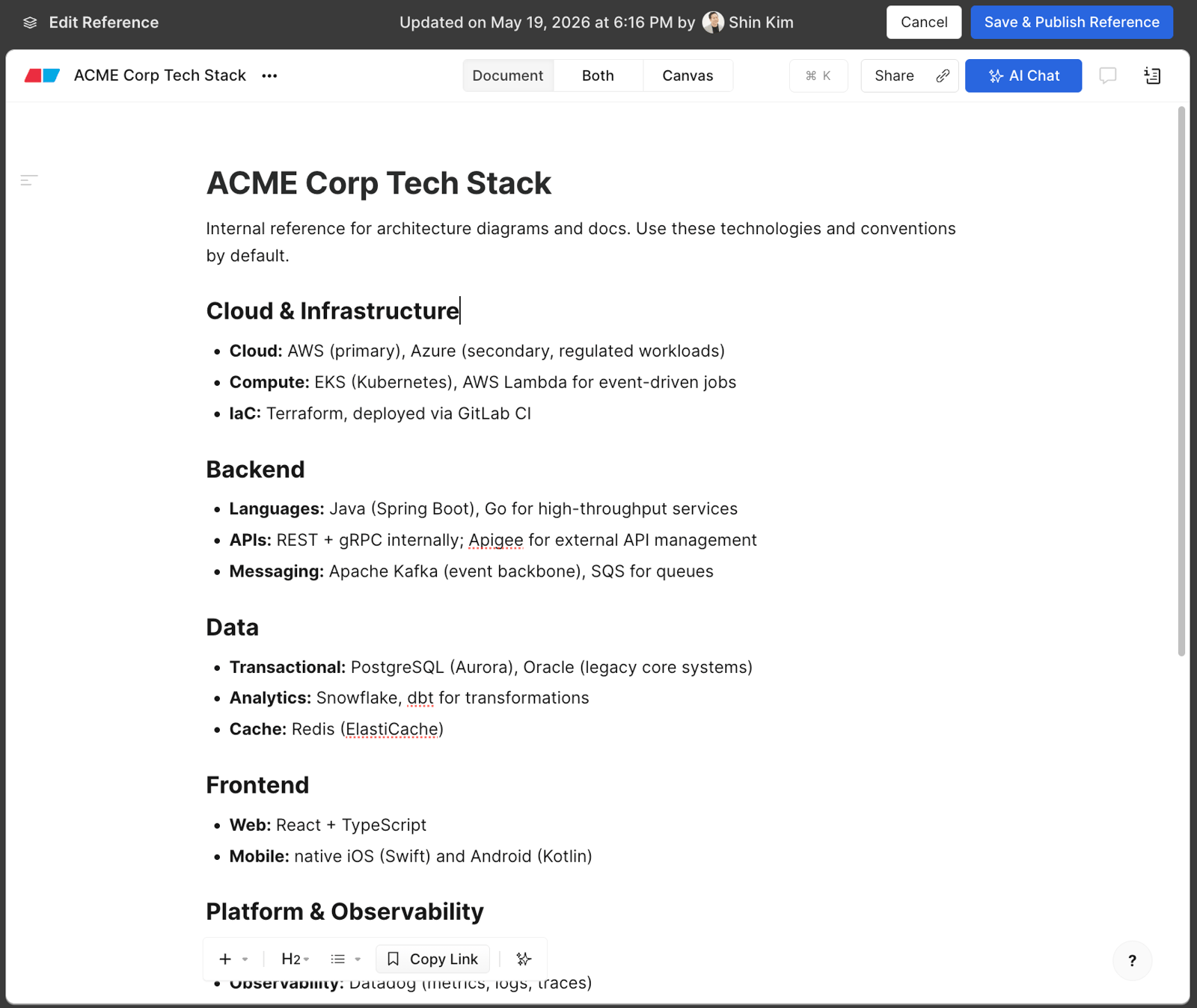Open the three-dot more options menu
1197x1008 pixels.
point(269,76)
